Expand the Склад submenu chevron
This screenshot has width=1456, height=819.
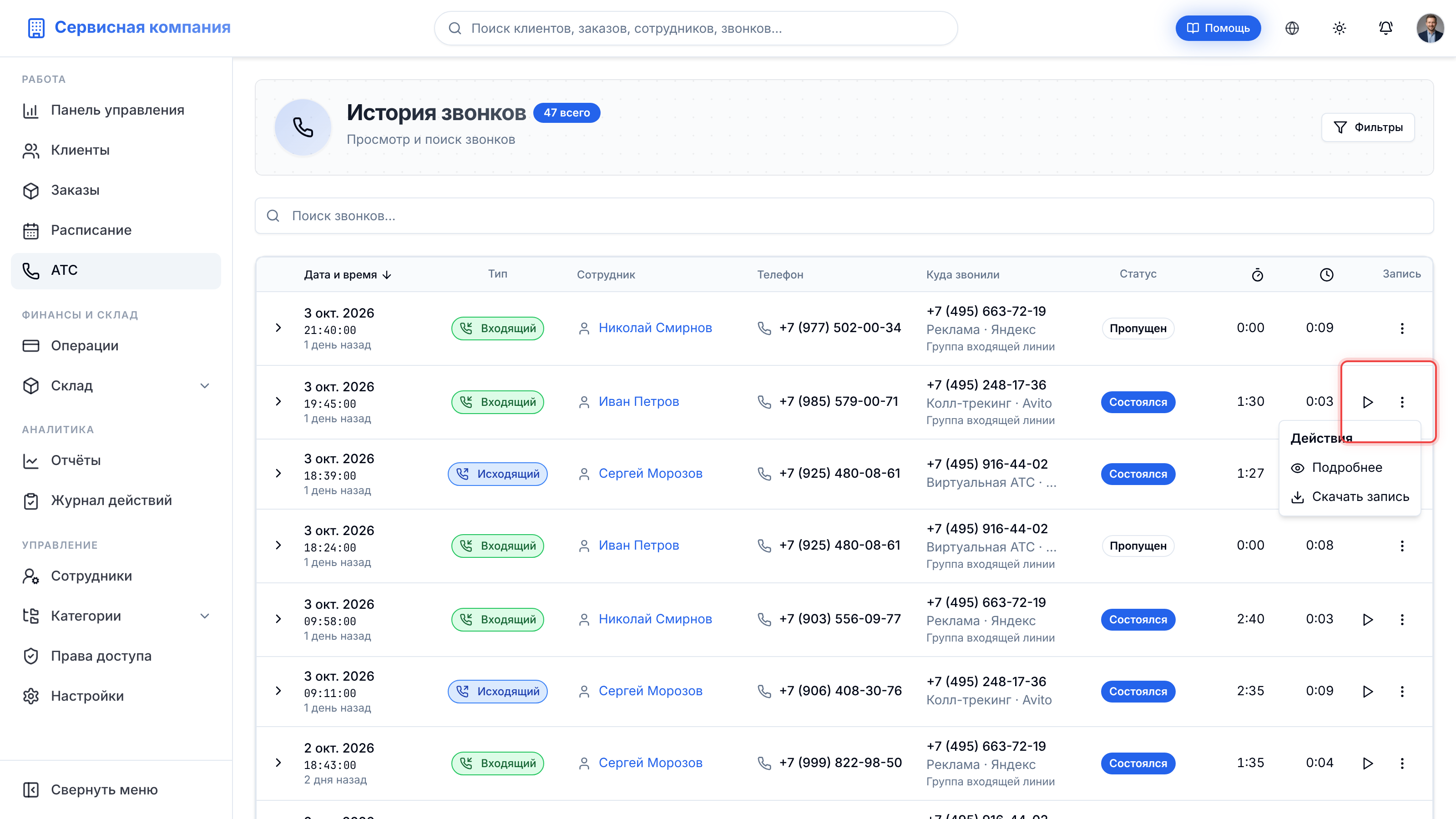(205, 386)
